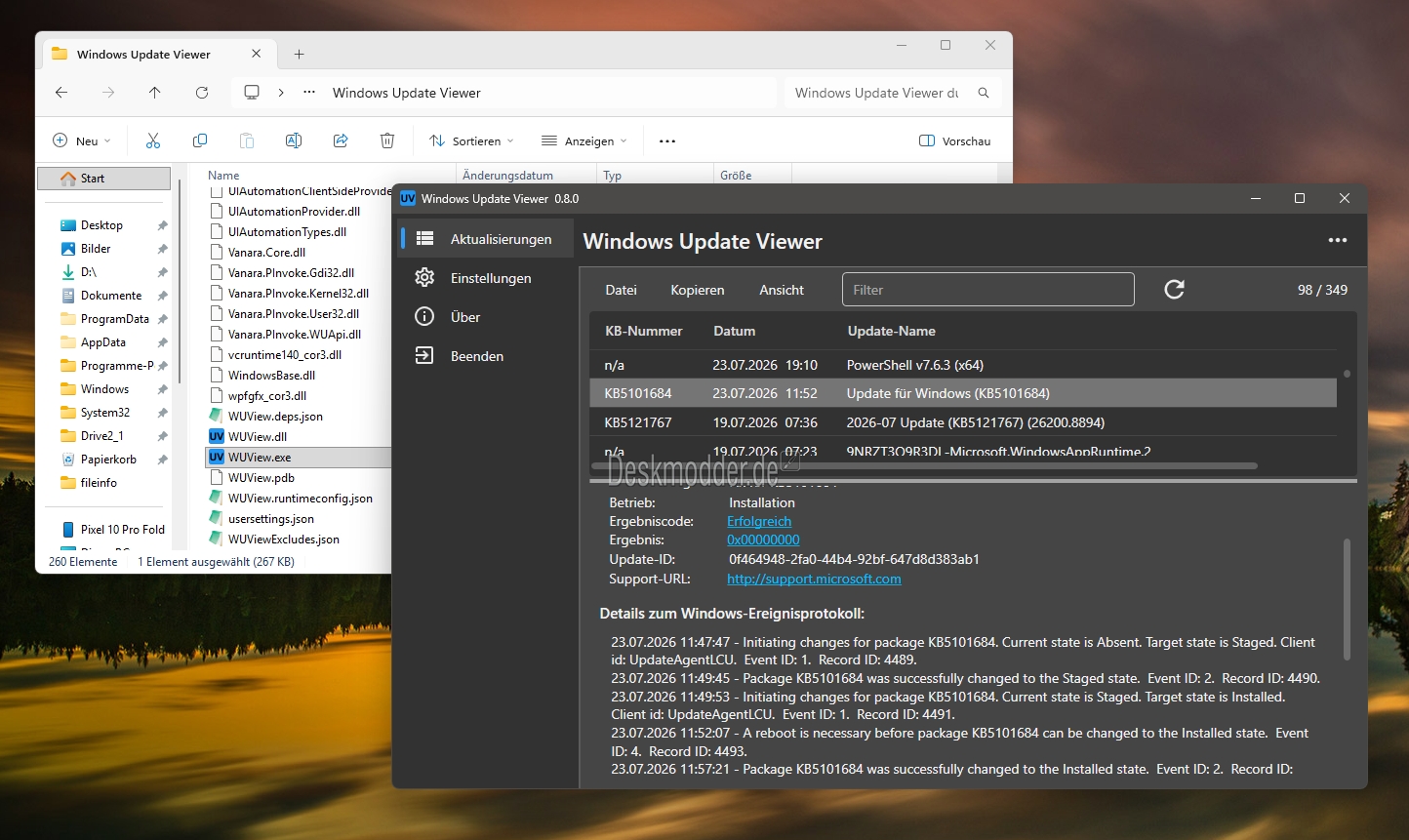
Task: Select the KB5101684 update row
Action: (x=963, y=393)
